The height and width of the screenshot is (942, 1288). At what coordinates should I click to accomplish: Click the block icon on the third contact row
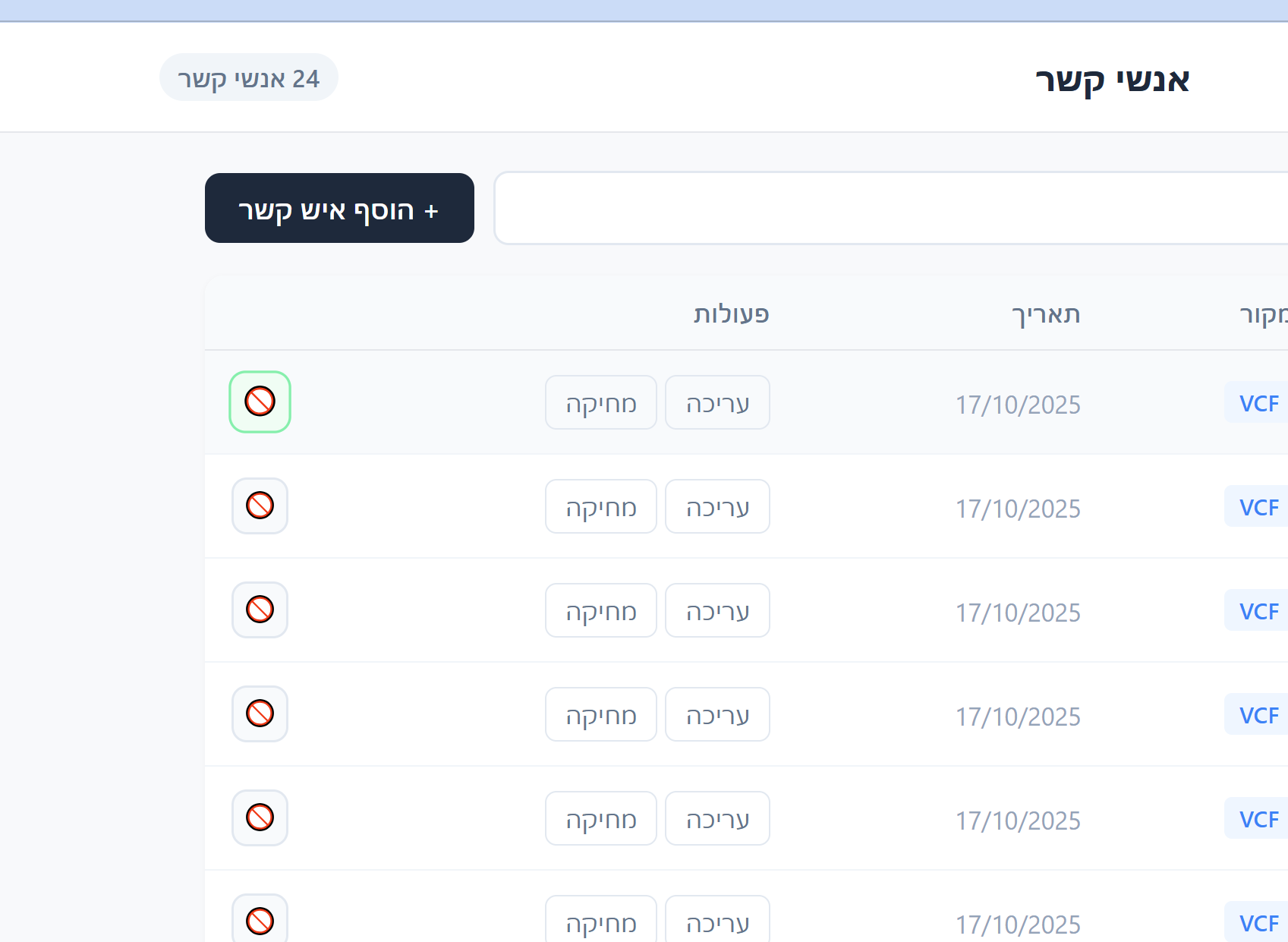[260, 610]
